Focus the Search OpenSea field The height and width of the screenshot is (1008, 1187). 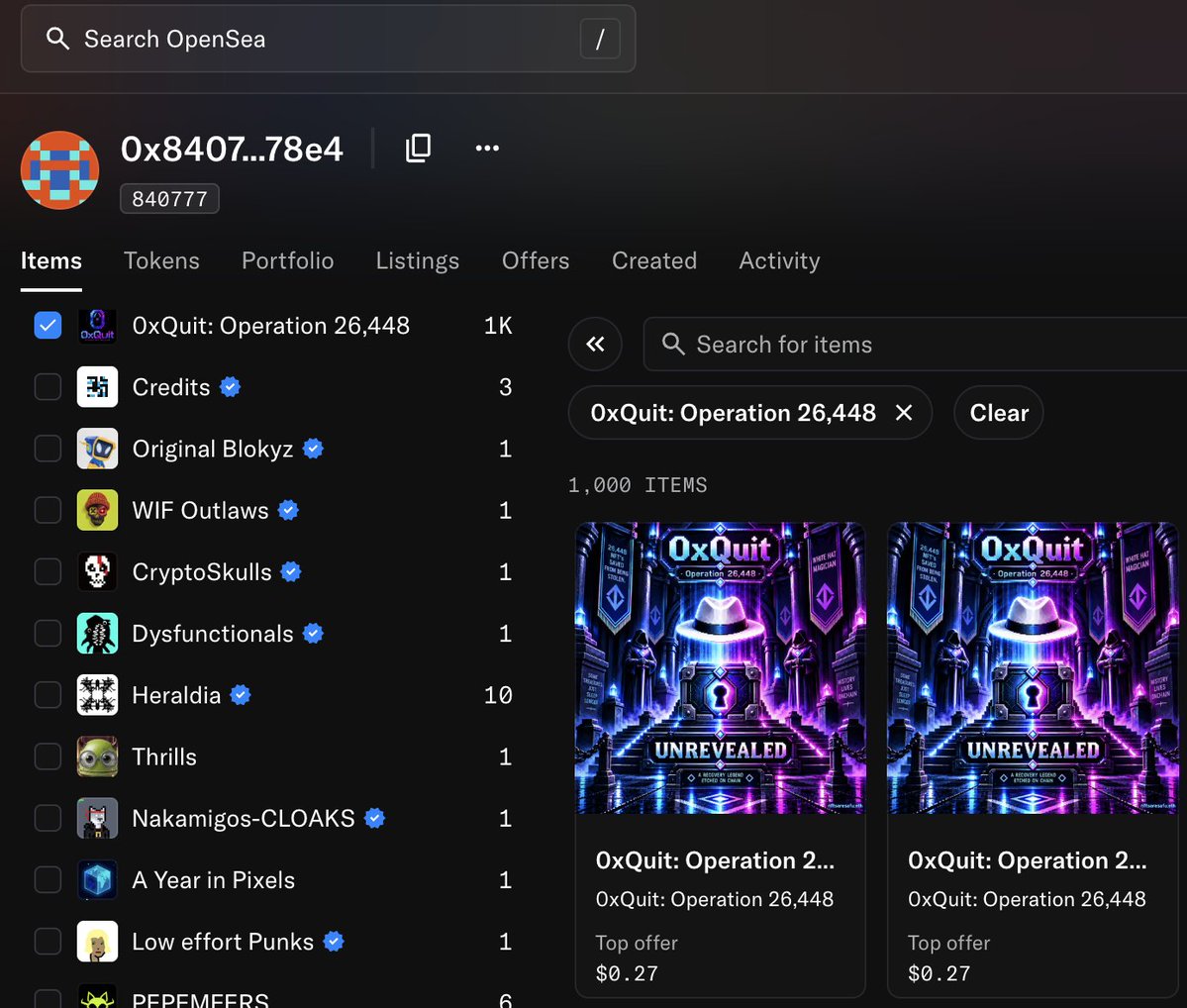pos(328,39)
